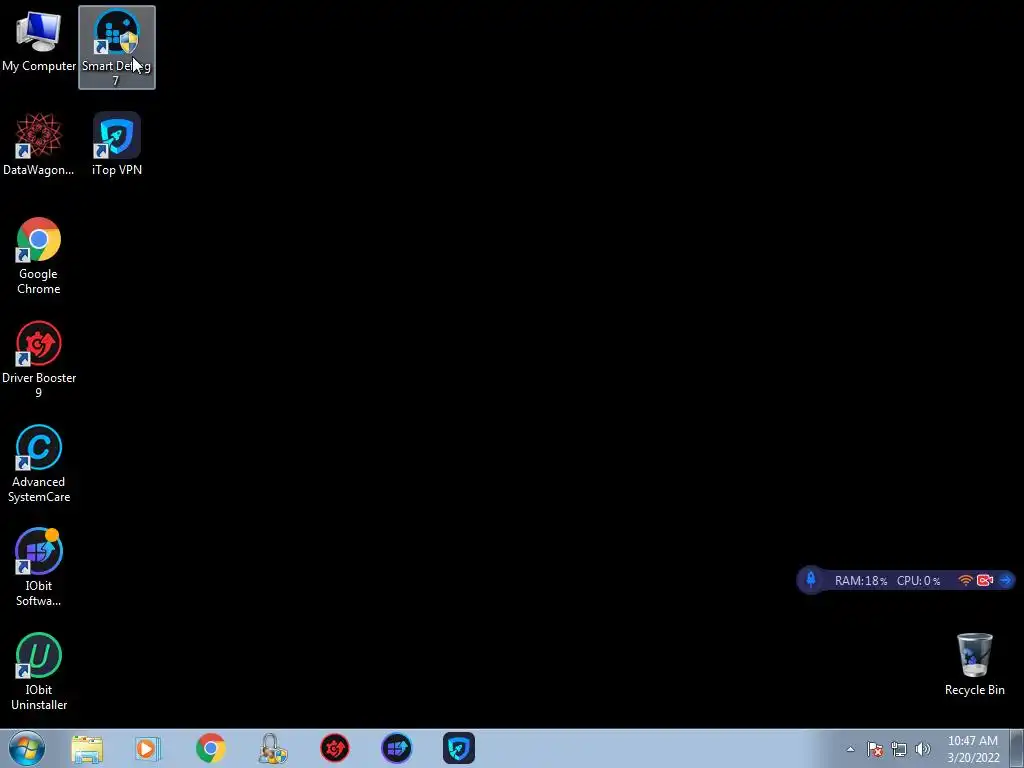The height and width of the screenshot is (768, 1024).
Task: Click the RAM: 18% reading on the widget
Action: coord(861,581)
